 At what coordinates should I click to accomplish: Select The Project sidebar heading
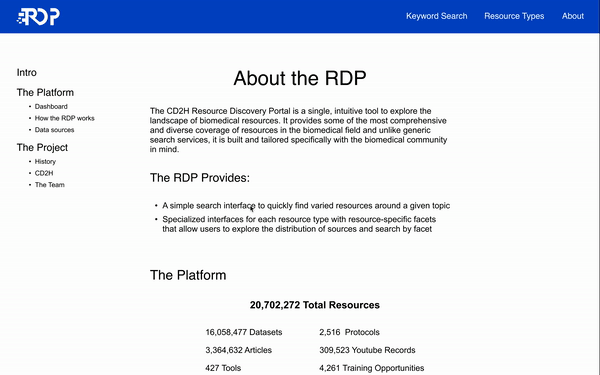click(42, 147)
